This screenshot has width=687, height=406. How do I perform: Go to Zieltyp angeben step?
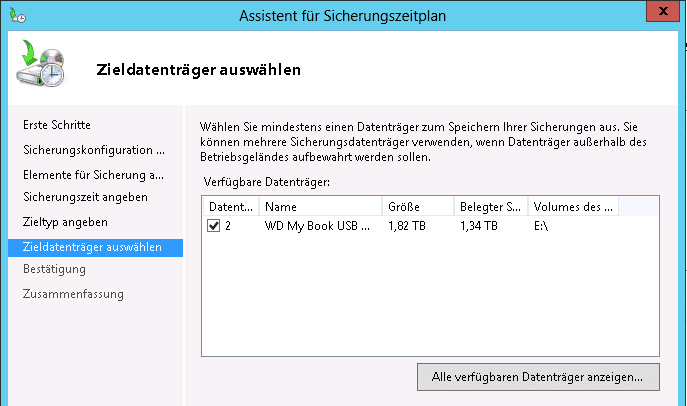click(65, 222)
